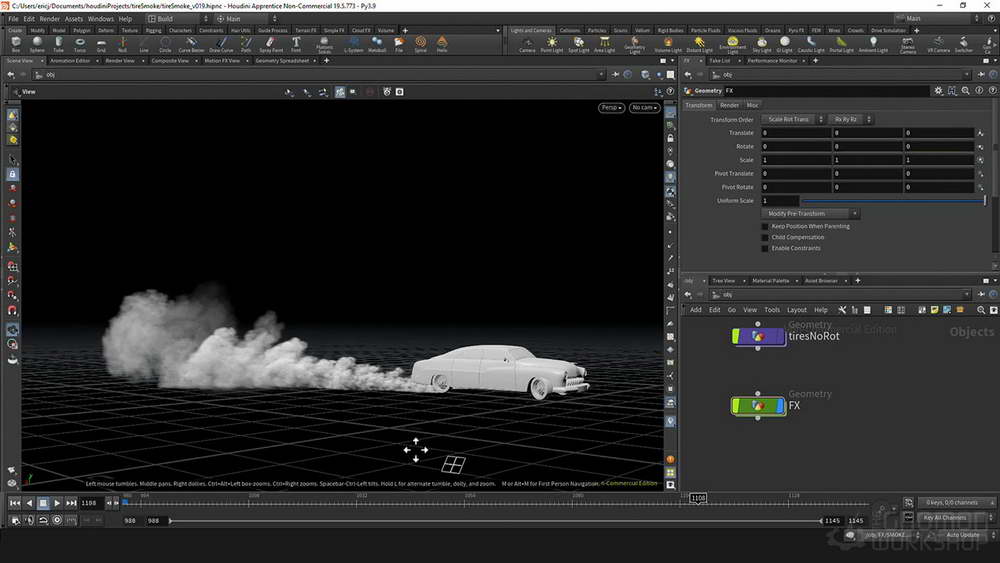Screen dimensions: 1000x563
Task: Switch to the Pyro FX shelf tab
Action: (796, 30)
